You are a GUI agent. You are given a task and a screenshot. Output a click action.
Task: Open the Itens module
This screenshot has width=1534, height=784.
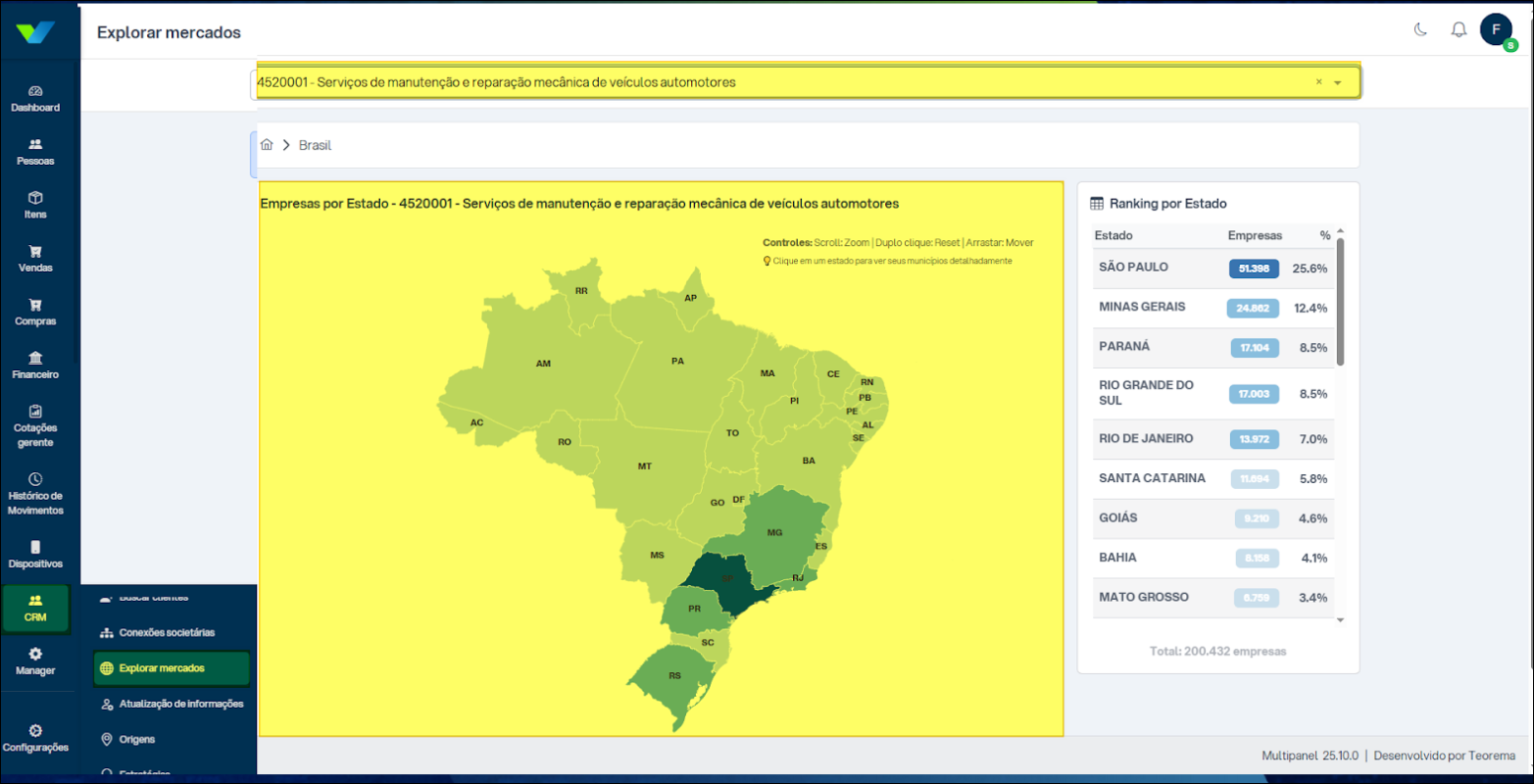(35, 205)
